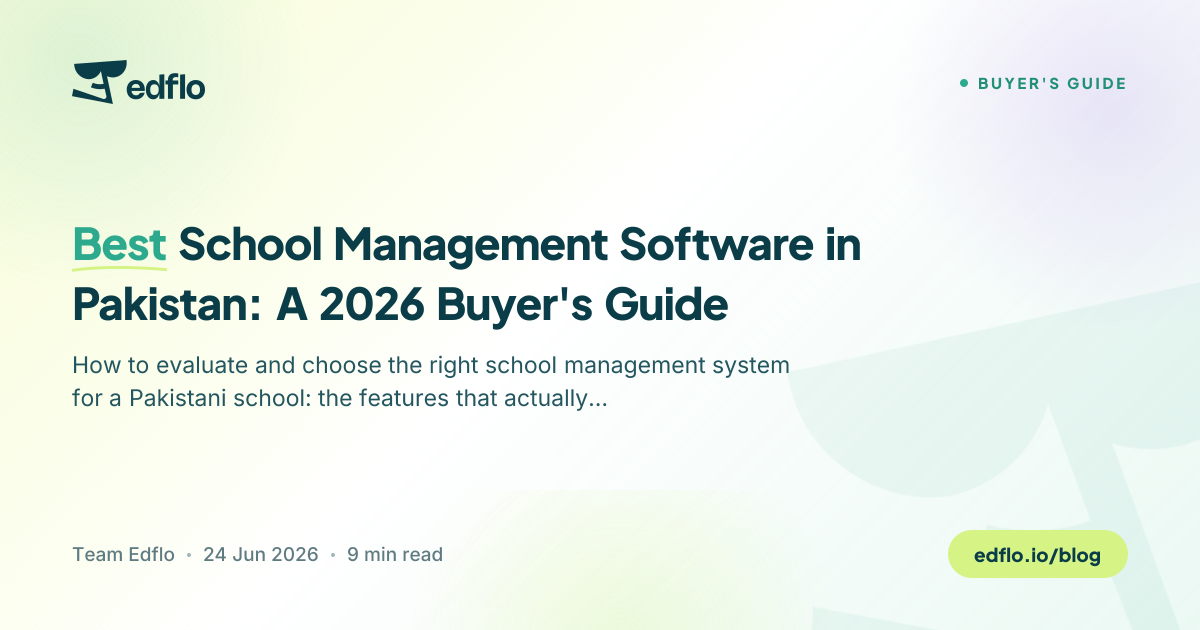Click the underlined word "Best" in the headline
Viewport: 1200px width, 630px height.
pos(119,247)
